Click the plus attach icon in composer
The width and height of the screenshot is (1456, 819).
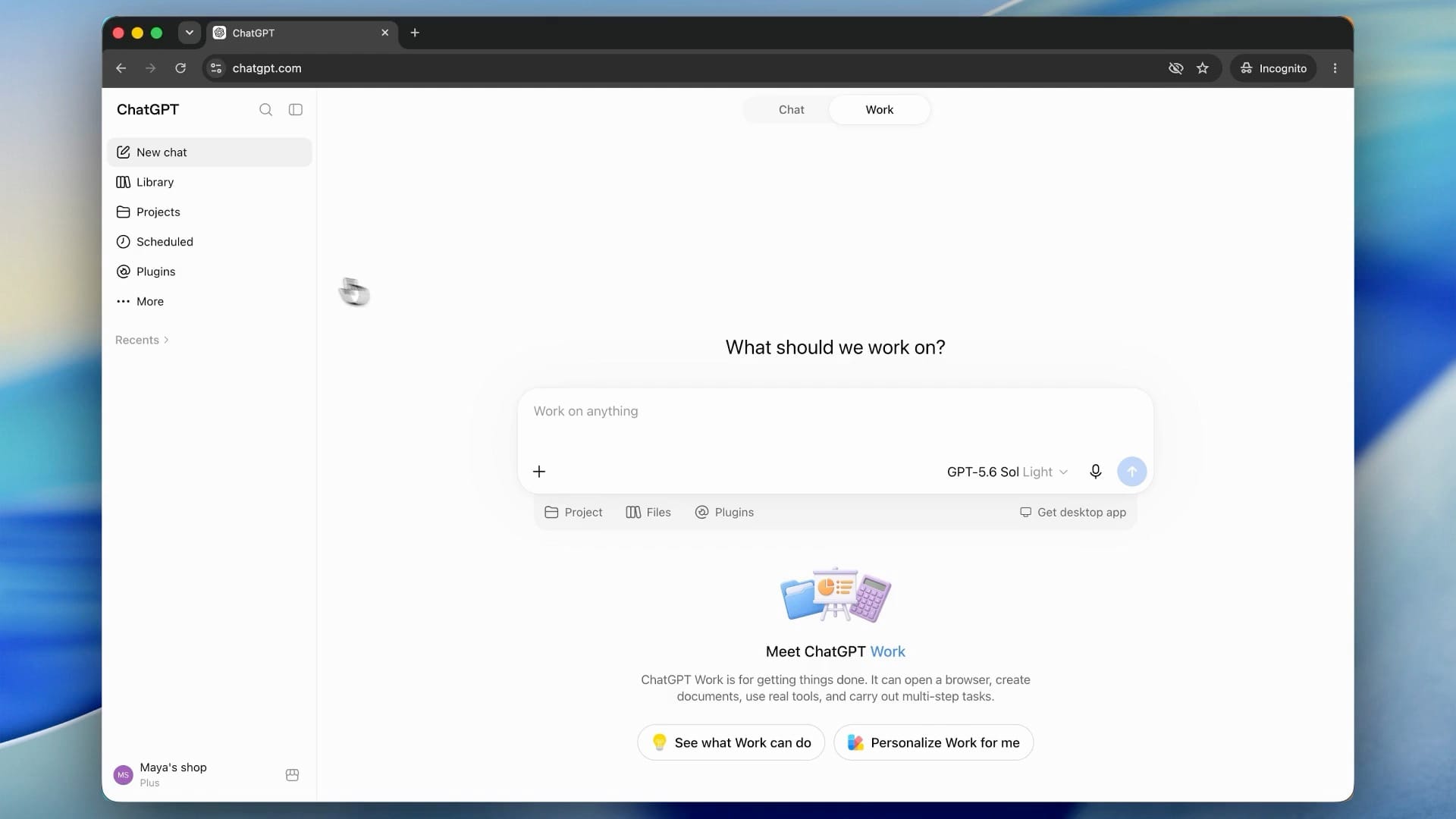[x=539, y=472]
